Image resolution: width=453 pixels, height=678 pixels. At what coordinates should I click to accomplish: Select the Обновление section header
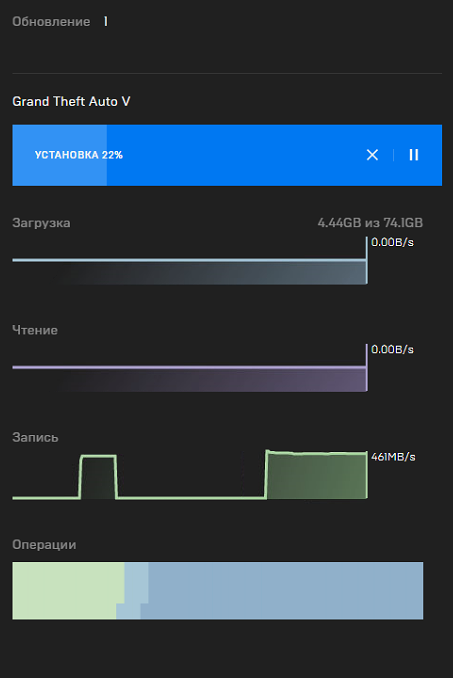tap(51, 22)
